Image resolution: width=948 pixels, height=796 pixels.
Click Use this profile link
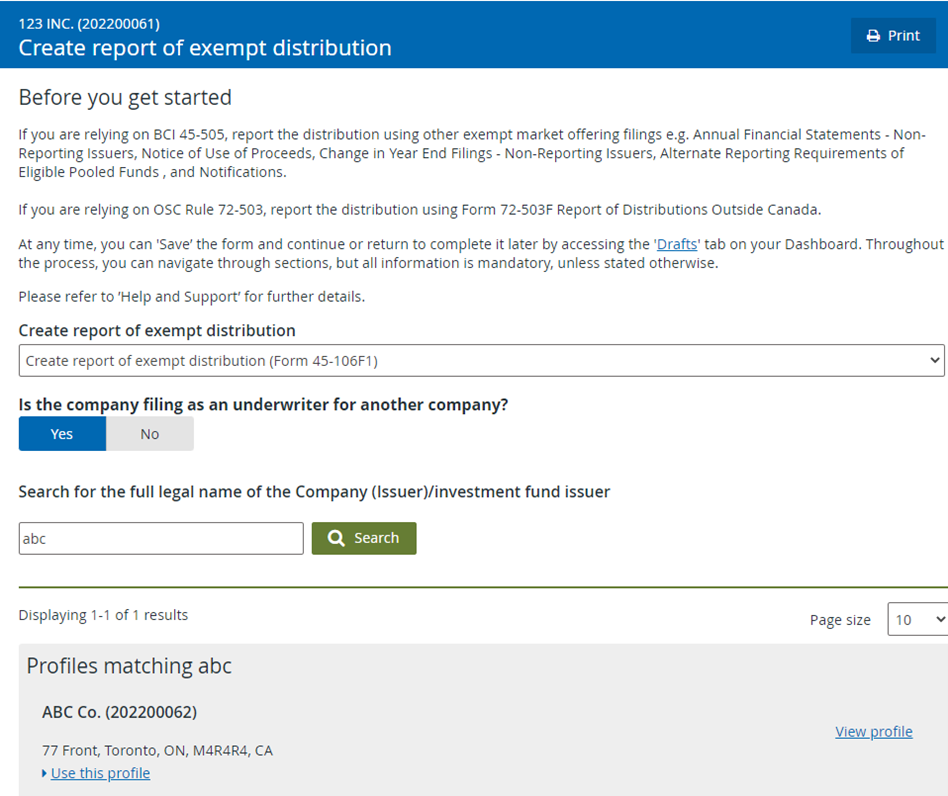point(100,773)
